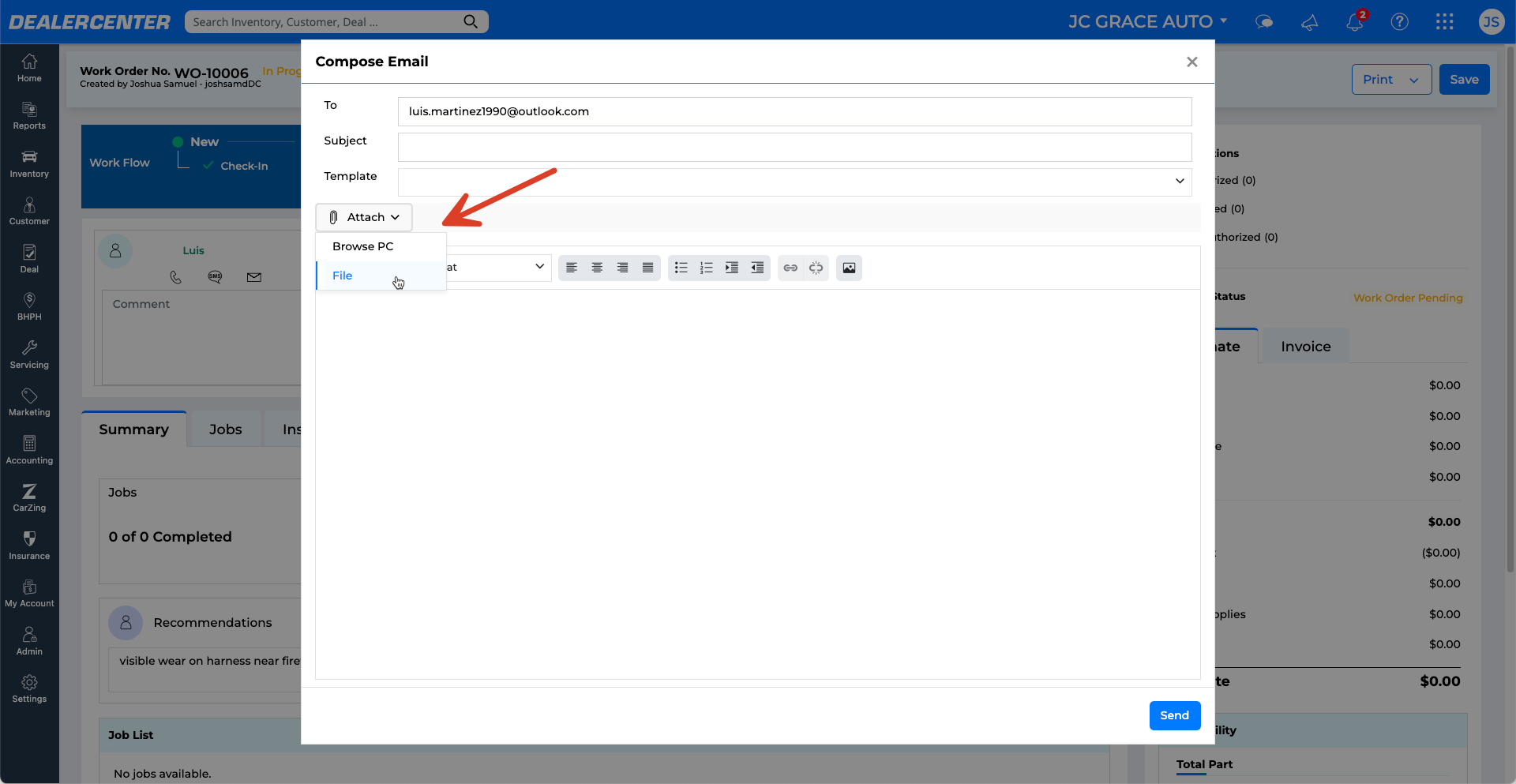Insert a numbered list
Screen dimensions: 1516x784
pyautogui.click(x=707, y=268)
